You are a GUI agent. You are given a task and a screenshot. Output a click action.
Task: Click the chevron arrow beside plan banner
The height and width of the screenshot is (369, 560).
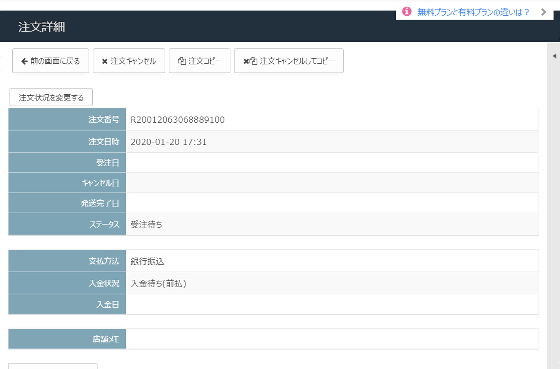(544, 12)
